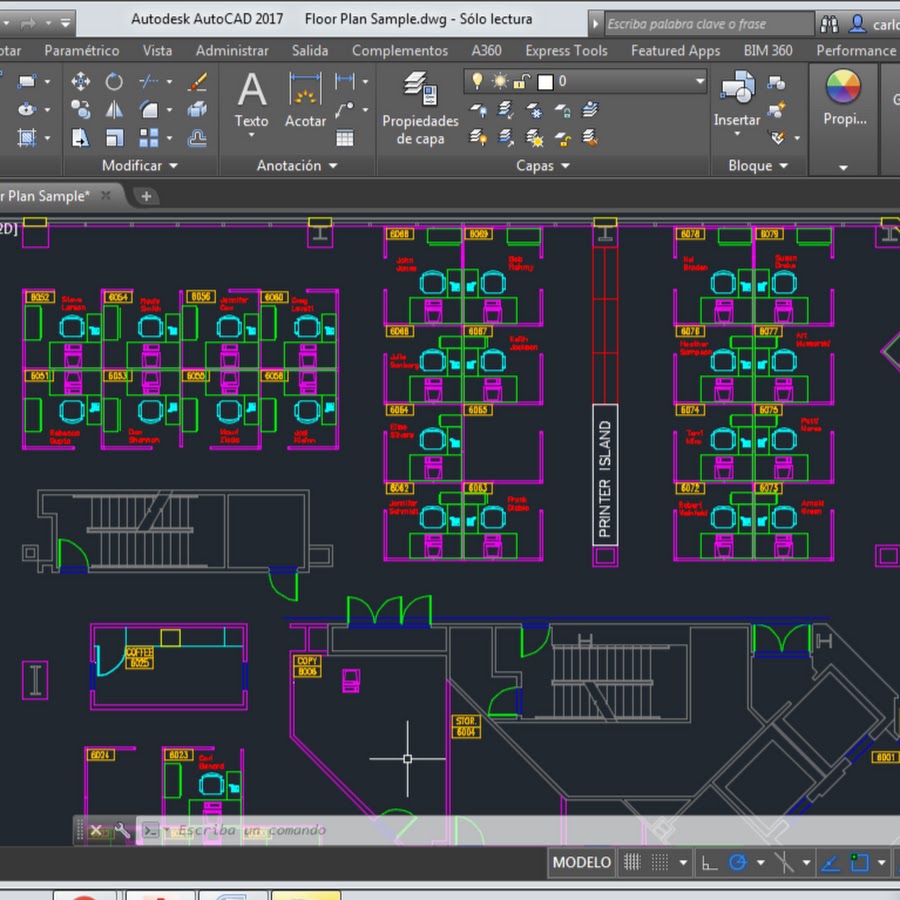Open the layer selection dropdown showing 0

coord(586,81)
